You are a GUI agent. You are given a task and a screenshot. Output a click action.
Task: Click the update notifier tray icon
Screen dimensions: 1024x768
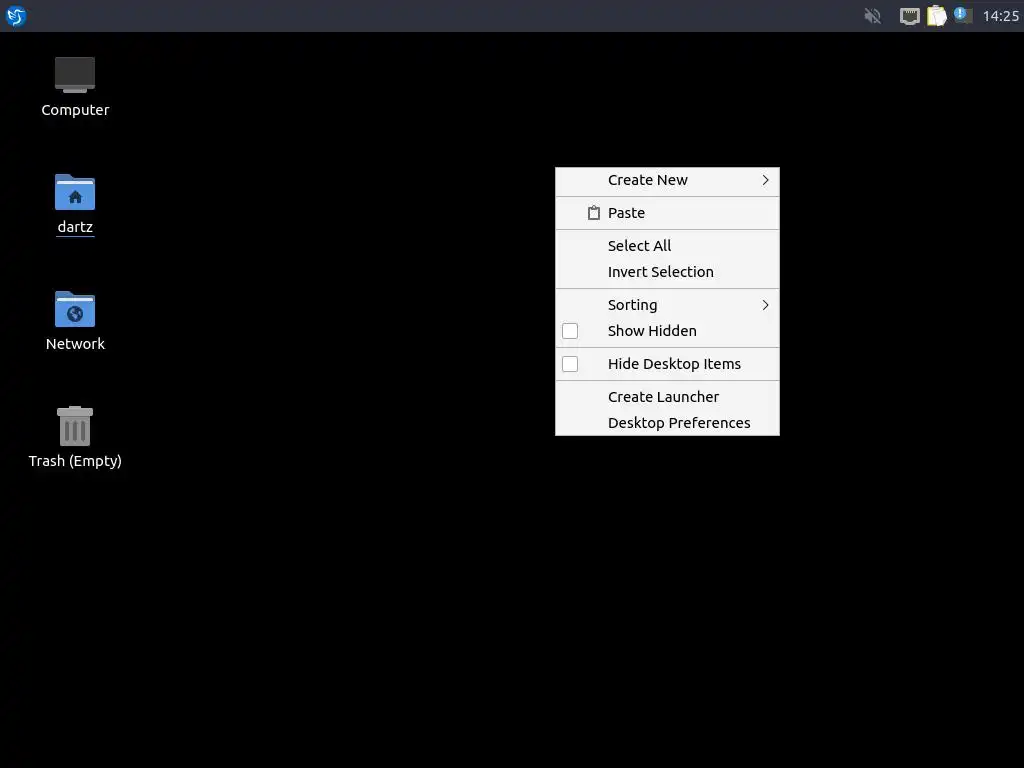coord(963,15)
